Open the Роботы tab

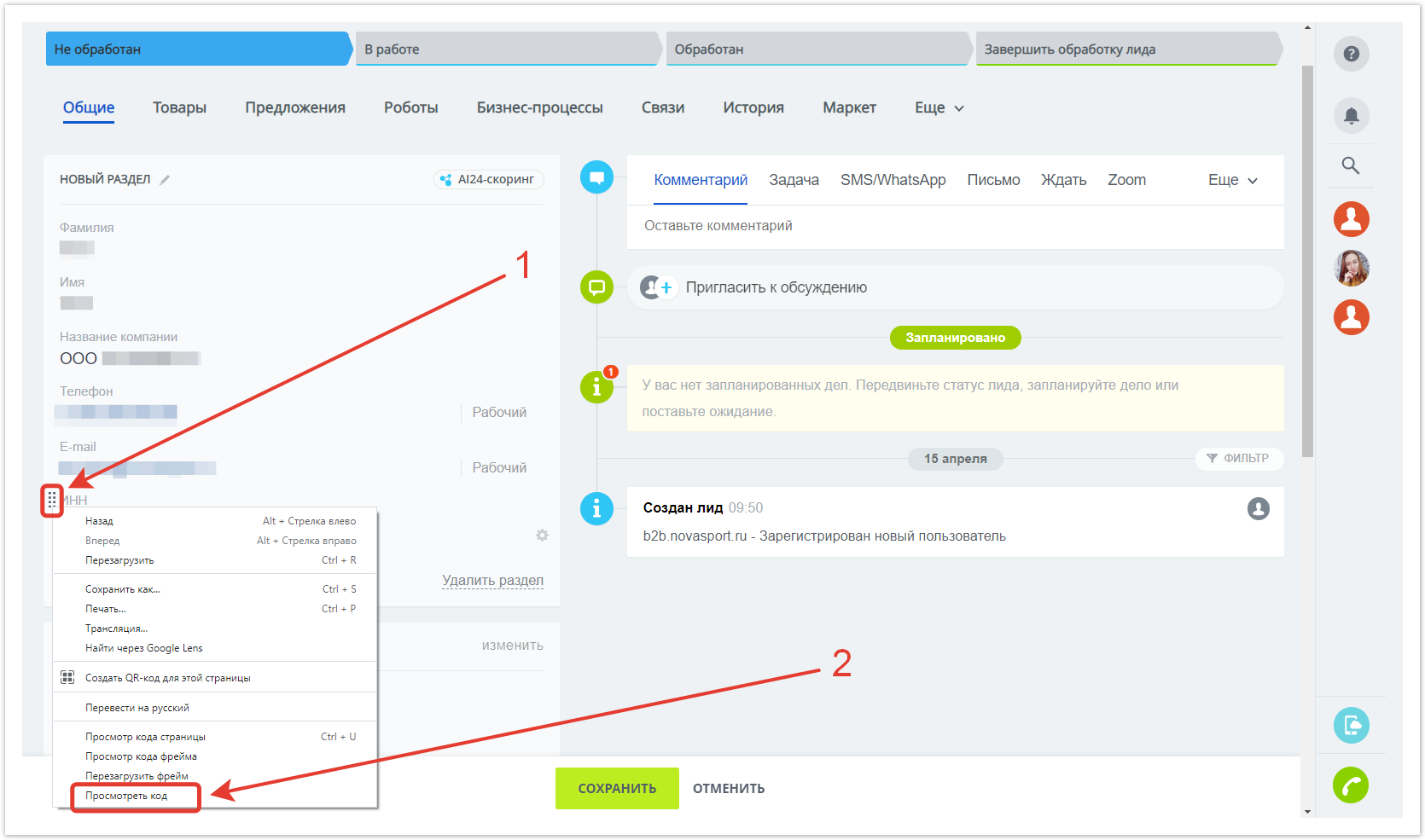[x=410, y=107]
